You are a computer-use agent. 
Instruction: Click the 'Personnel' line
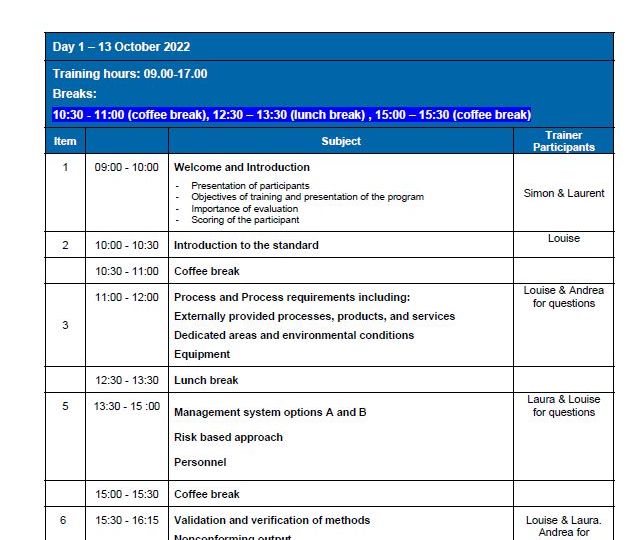200,462
